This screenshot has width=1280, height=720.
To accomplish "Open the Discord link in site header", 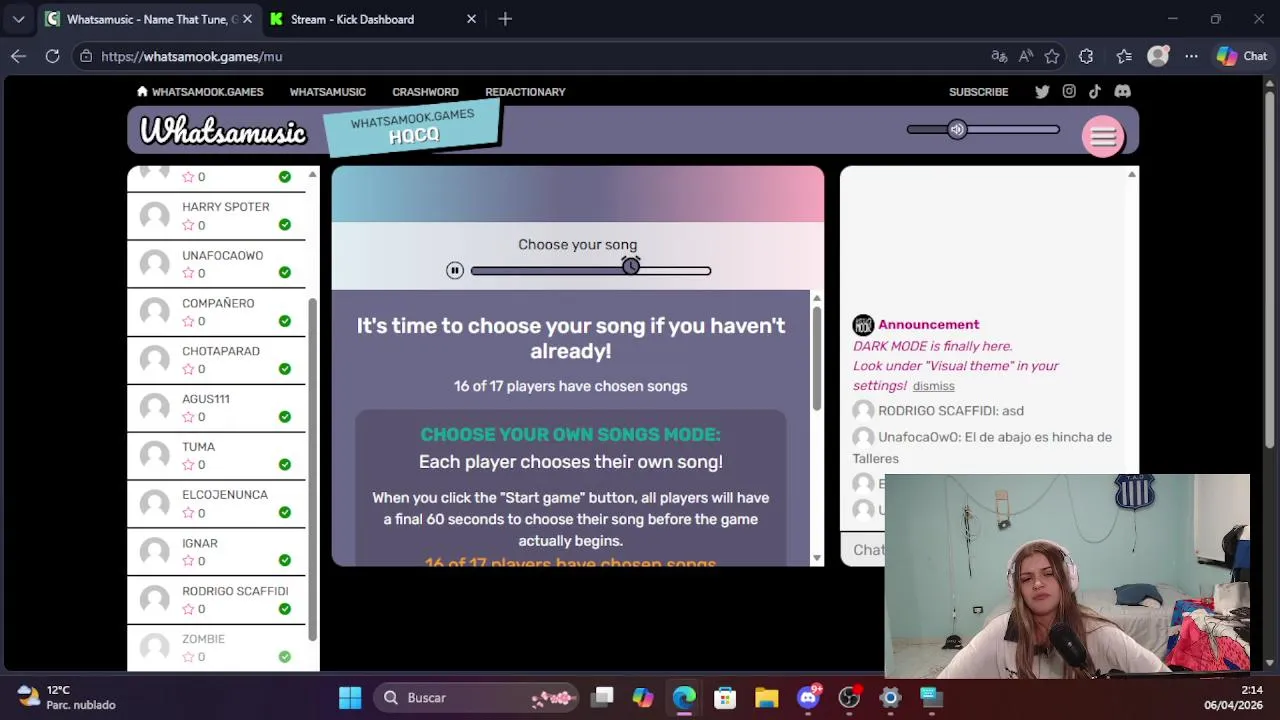I will [x=1122, y=91].
